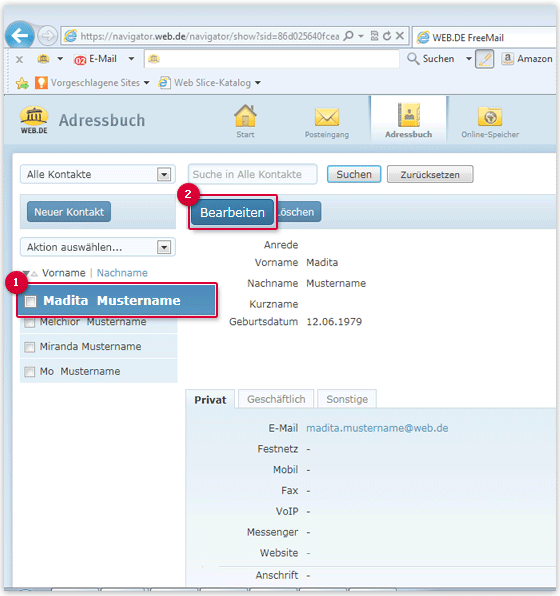This screenshot has width=560, height=596.
Task: Tick checkbox for Mo Mustername
Action: pyautogui.click(x=29, y=372)
